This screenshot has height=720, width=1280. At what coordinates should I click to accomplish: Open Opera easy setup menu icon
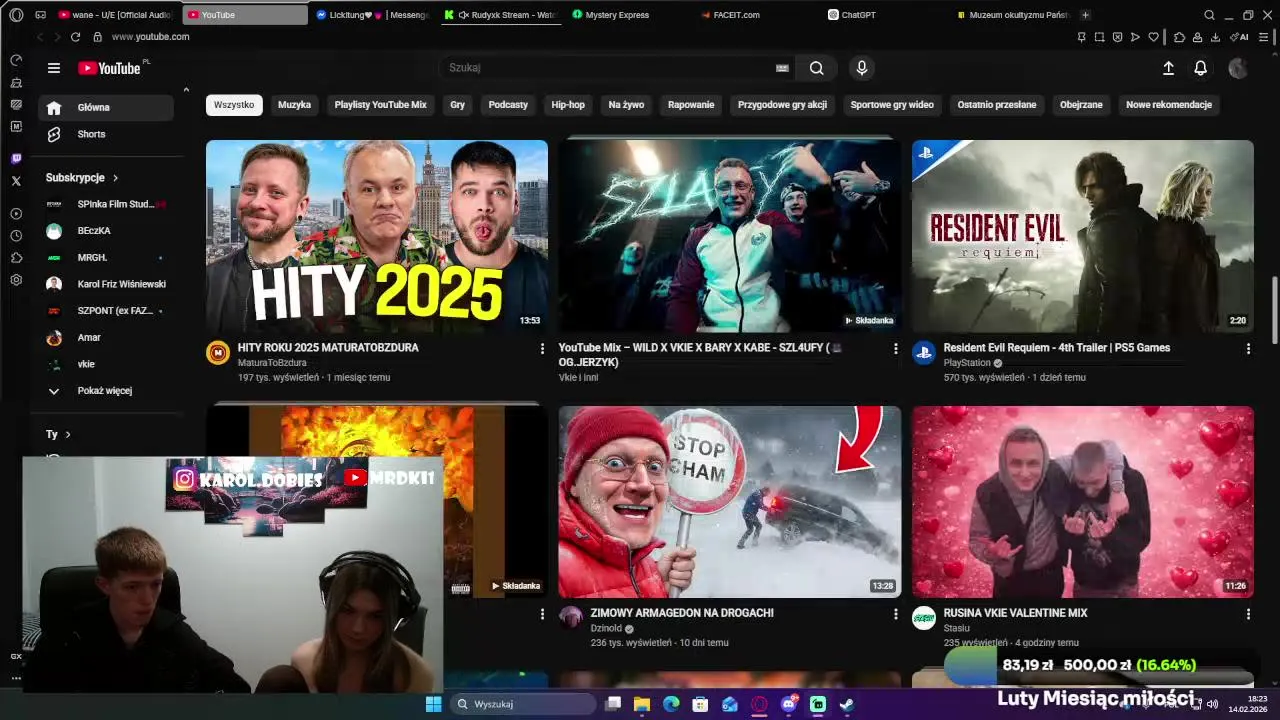click(1263, 37)
